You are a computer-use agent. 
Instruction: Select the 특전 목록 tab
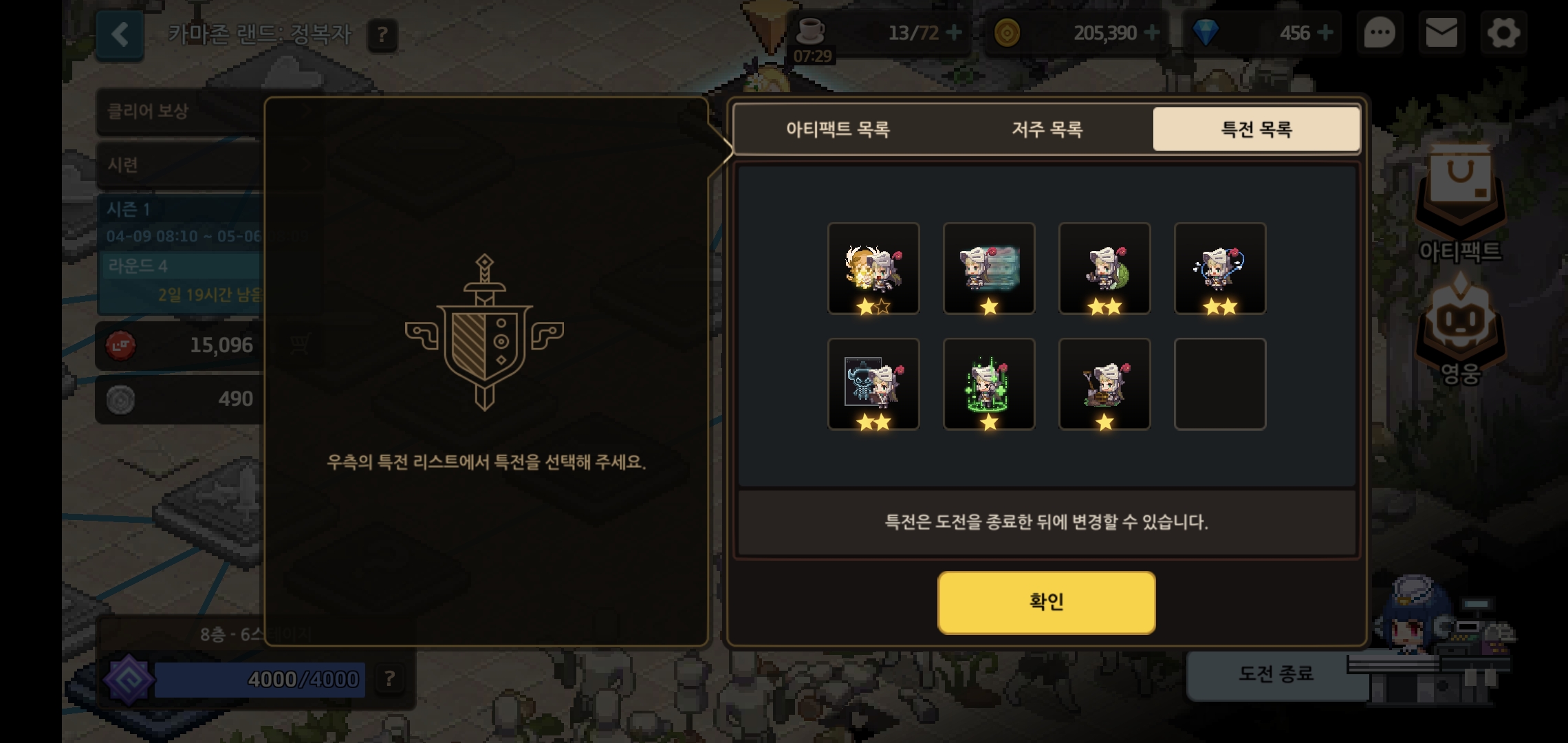pos(1256,129)
